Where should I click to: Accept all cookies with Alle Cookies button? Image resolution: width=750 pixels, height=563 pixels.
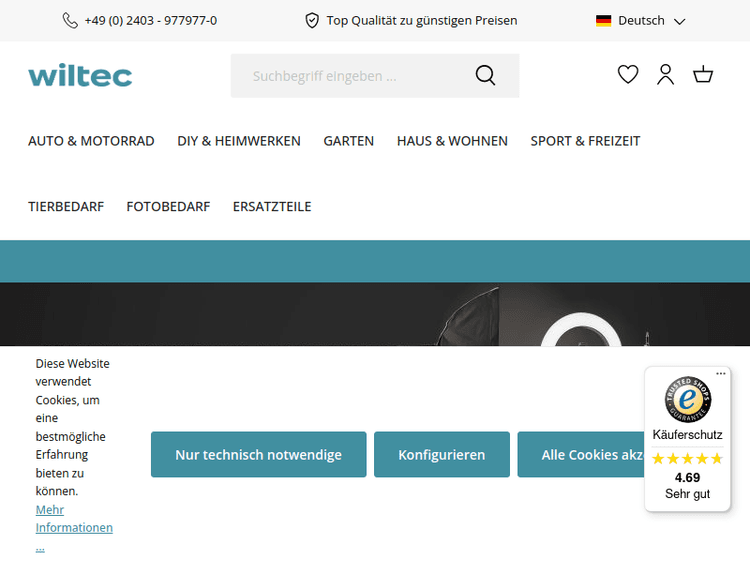point(580,455)
